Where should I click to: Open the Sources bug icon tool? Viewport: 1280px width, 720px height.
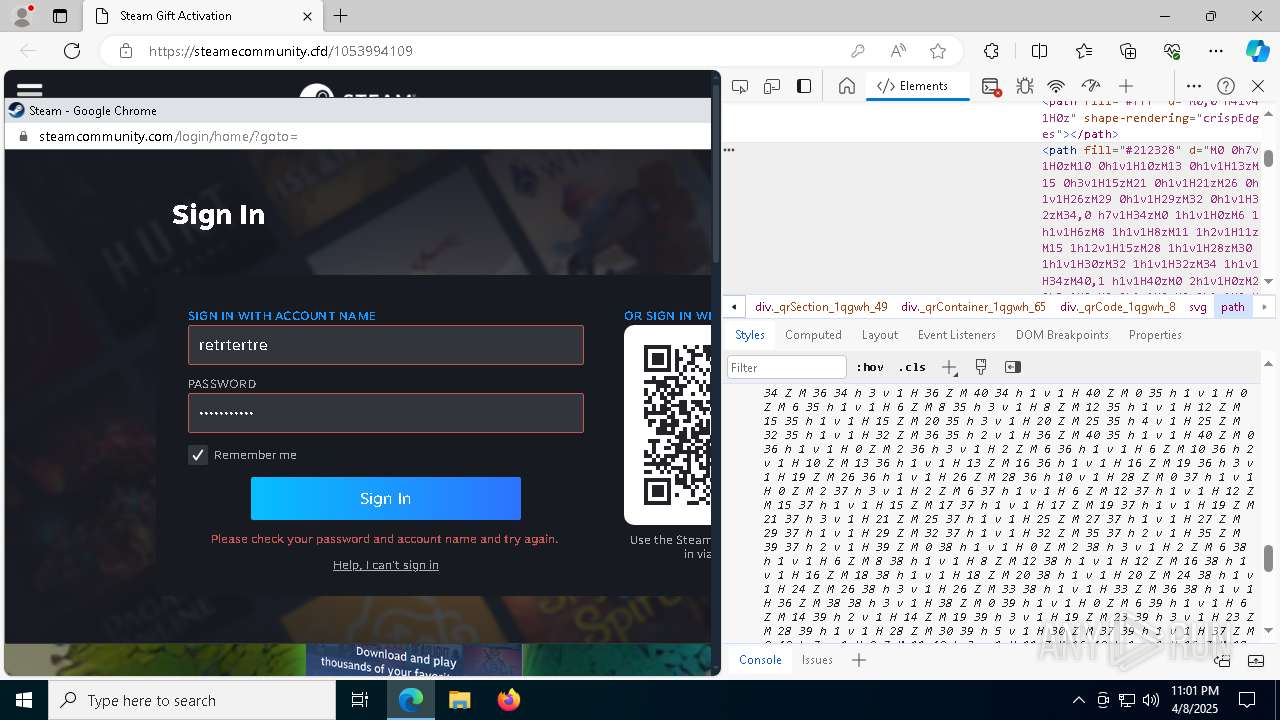[x=1024, y=87]
